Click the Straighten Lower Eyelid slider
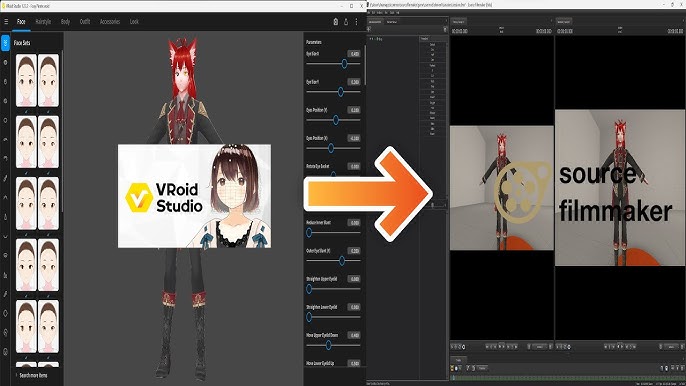This screenshot has height=386, width=686. tap(333, 317)
